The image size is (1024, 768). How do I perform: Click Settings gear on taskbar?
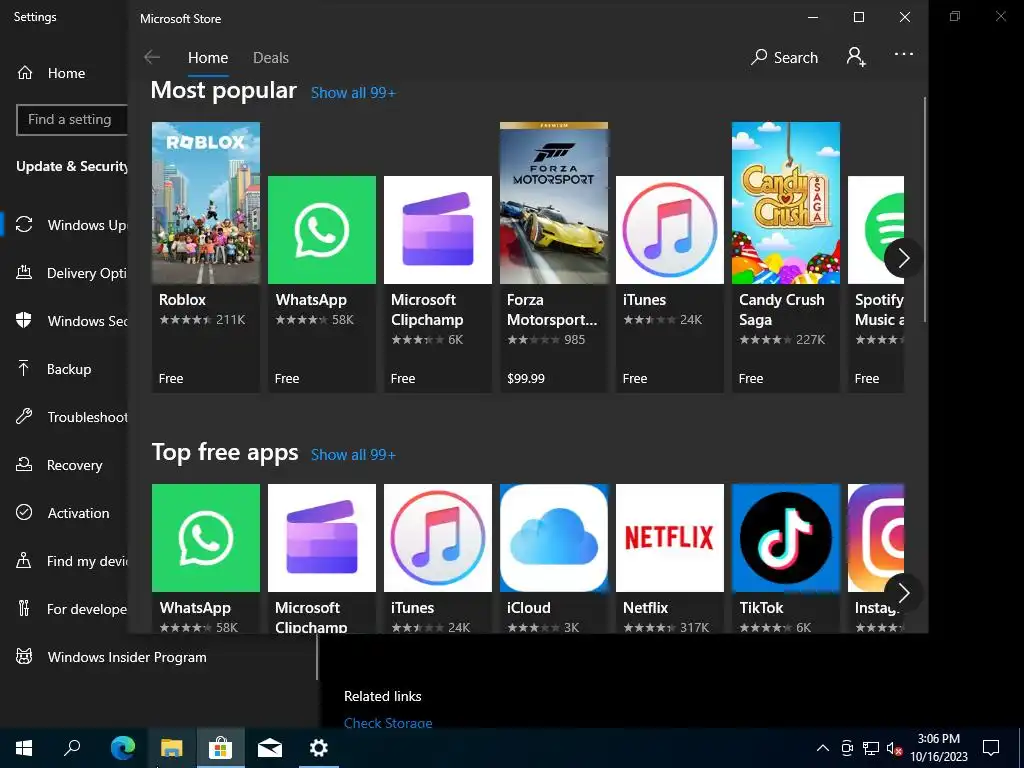pyautogui.click(x=319, y=748)
